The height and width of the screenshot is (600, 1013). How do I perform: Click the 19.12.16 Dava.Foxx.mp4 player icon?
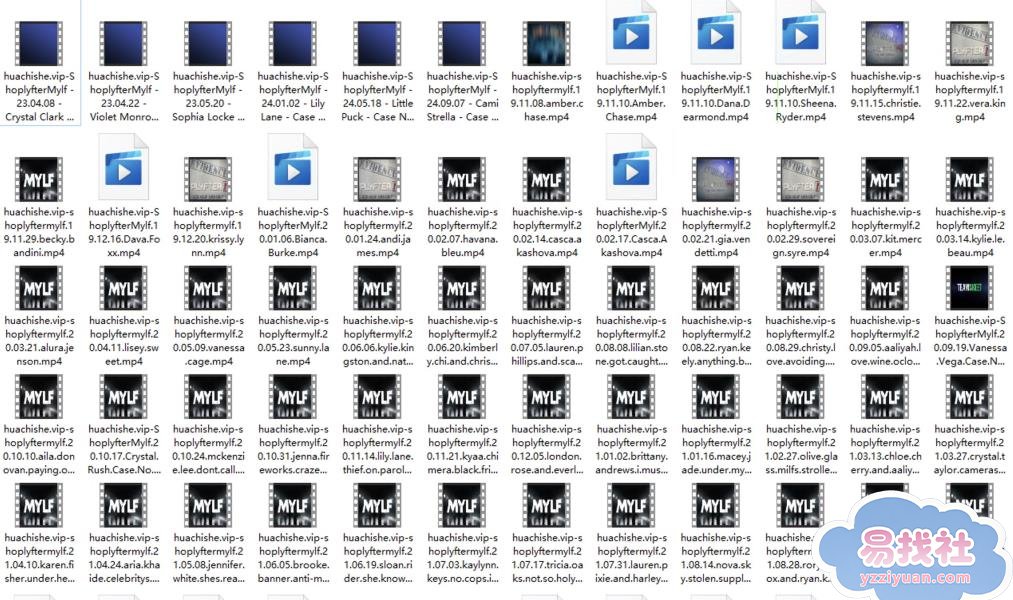[123, 167]
